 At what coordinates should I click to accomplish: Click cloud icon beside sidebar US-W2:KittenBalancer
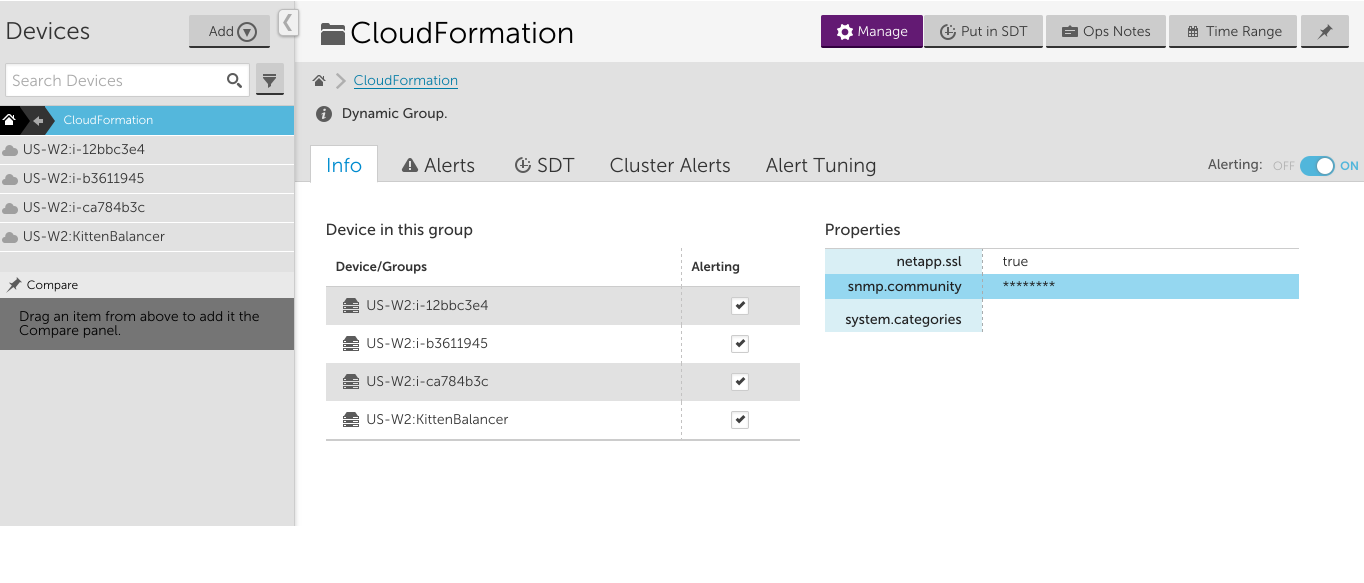11,237
